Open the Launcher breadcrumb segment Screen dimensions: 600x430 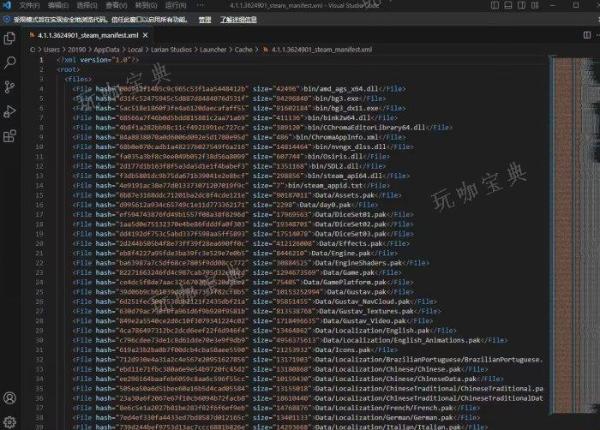(x=213, y=50)
